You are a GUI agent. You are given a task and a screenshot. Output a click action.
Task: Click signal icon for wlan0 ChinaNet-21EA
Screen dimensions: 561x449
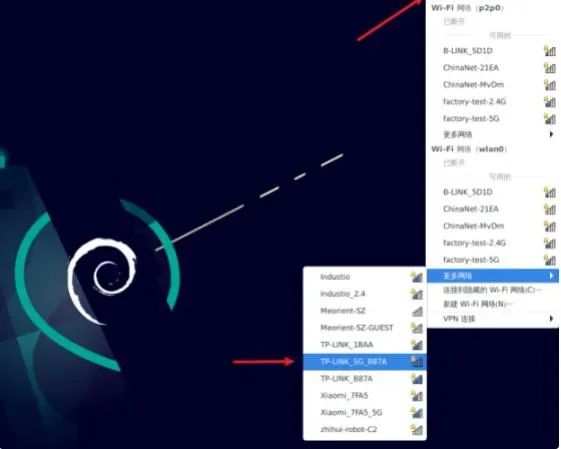click(x=550, y=209)
